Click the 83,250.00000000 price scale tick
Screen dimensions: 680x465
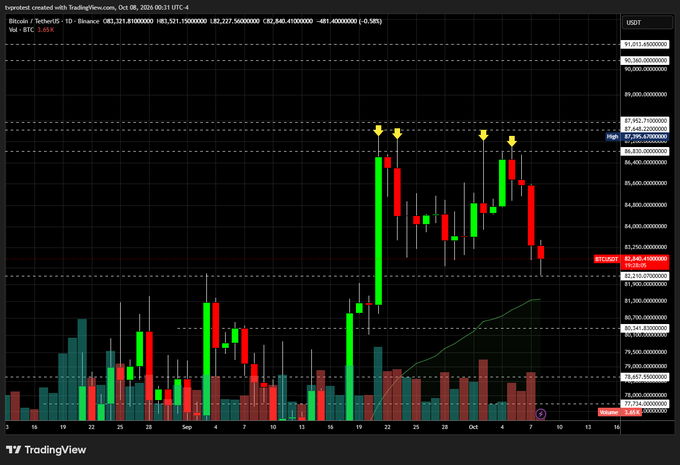click(645, 247)
